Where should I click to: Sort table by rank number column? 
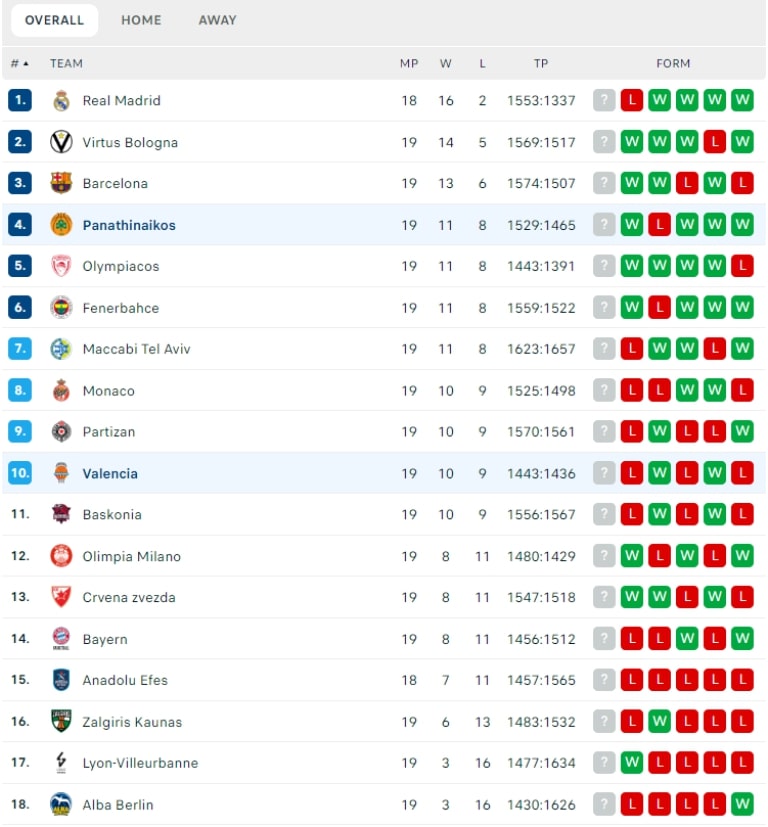[x=20, y=63]
